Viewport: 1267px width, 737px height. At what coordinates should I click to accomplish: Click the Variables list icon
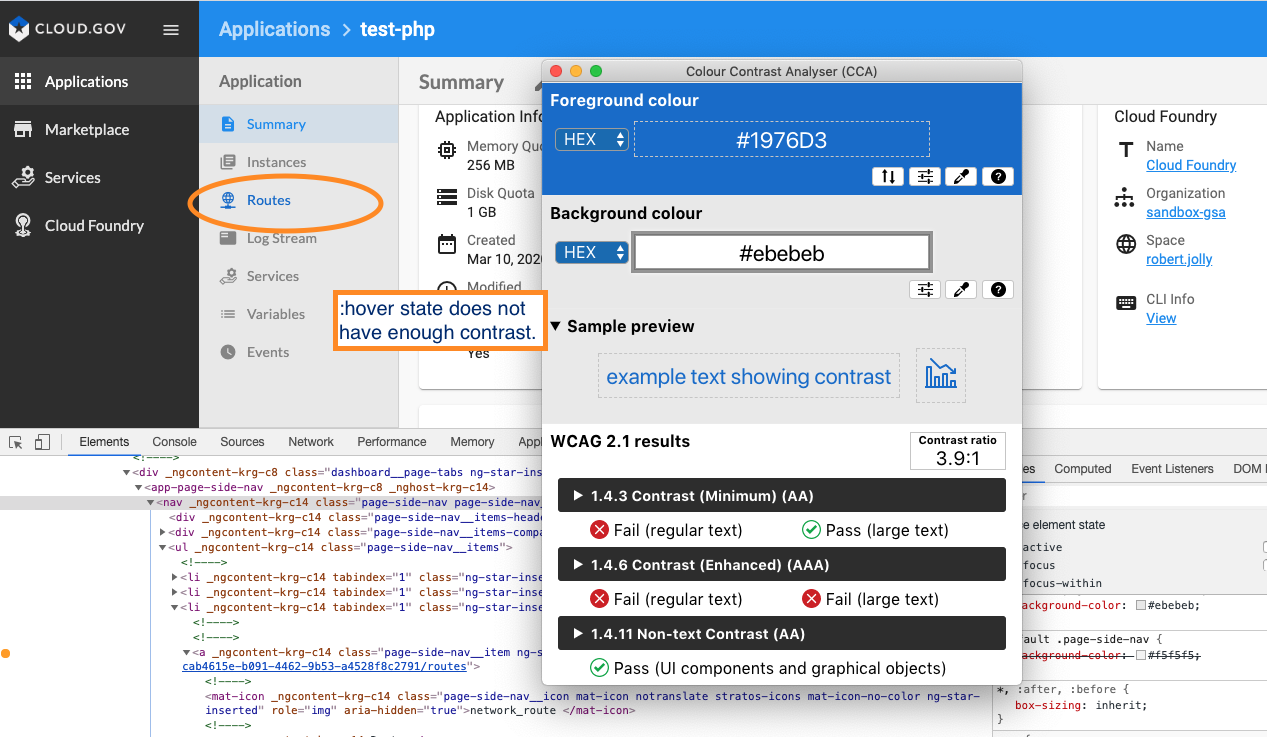tap(228, 314)
